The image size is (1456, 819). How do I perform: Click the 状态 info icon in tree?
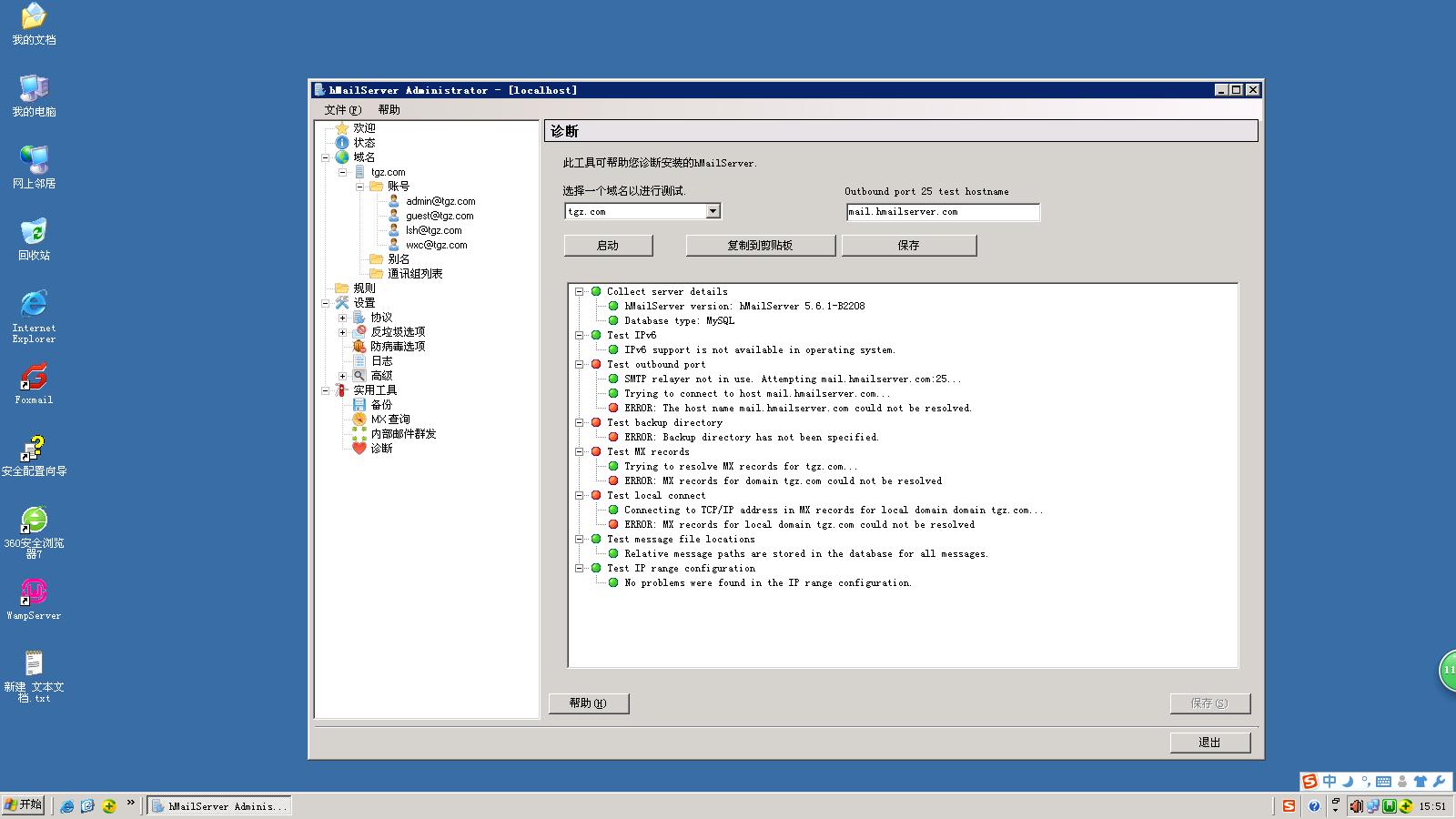342,142
